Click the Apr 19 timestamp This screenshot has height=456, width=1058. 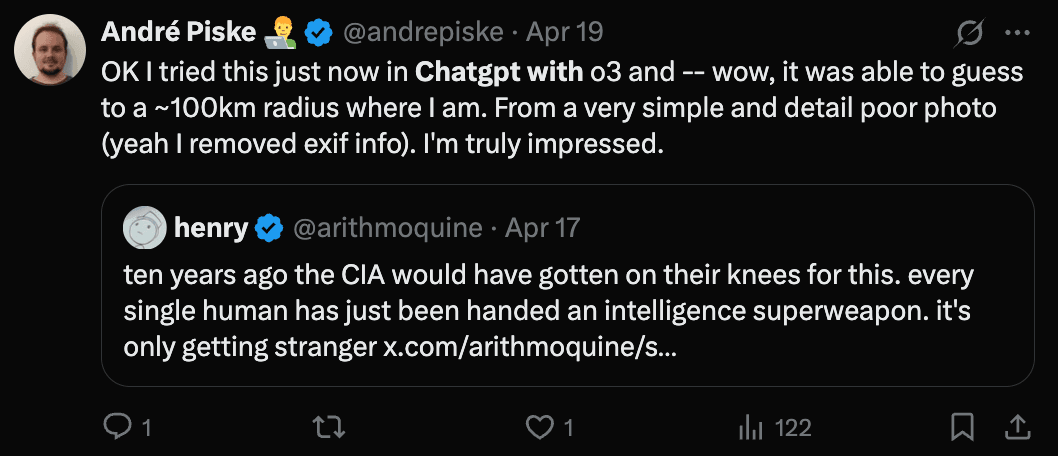565,33
